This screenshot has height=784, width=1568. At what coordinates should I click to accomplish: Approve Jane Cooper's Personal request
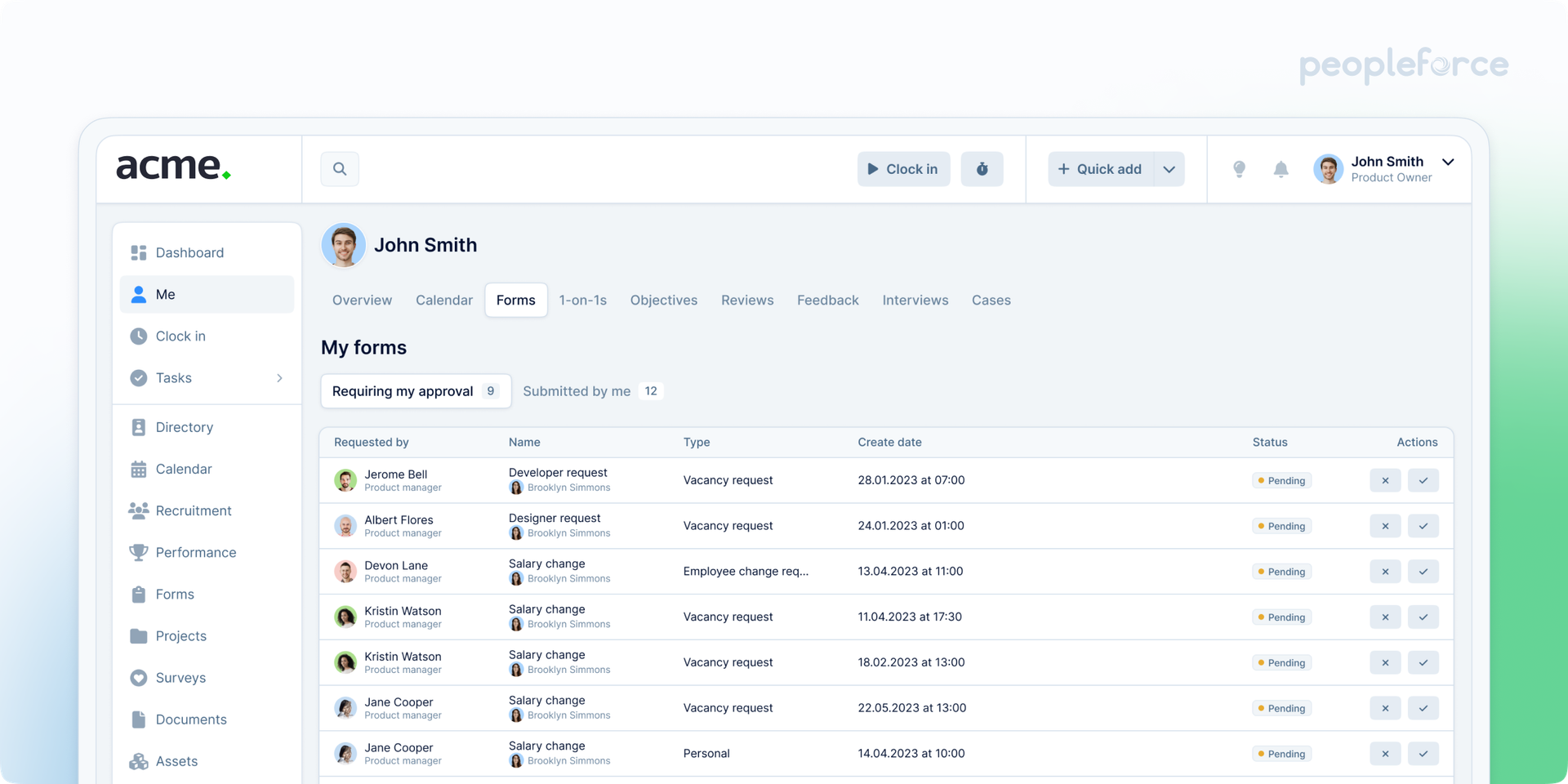pos(1423,754)
